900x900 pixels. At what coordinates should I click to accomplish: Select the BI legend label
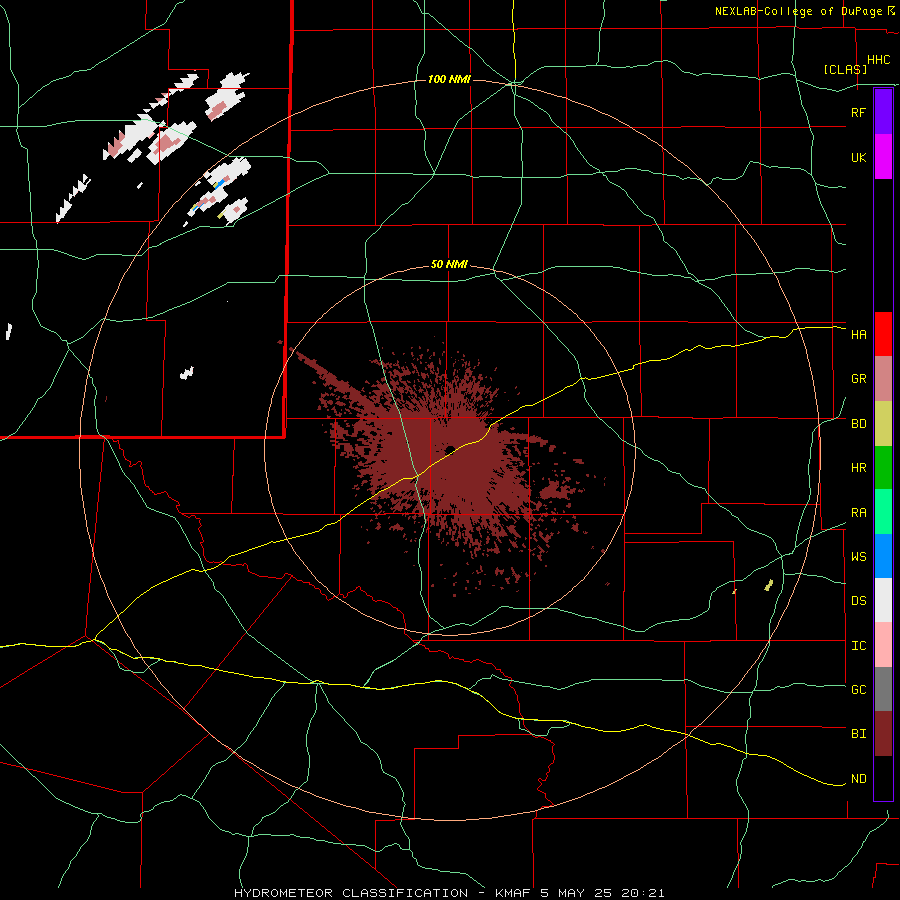[858, 734]
